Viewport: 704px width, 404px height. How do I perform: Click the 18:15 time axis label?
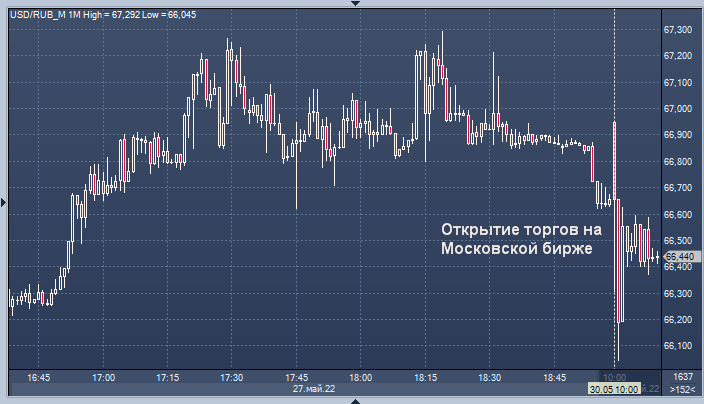[426, 377]
